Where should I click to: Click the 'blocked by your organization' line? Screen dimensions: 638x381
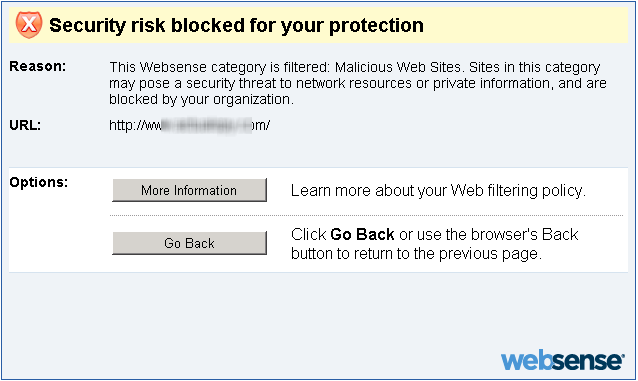tap(201, 99)
